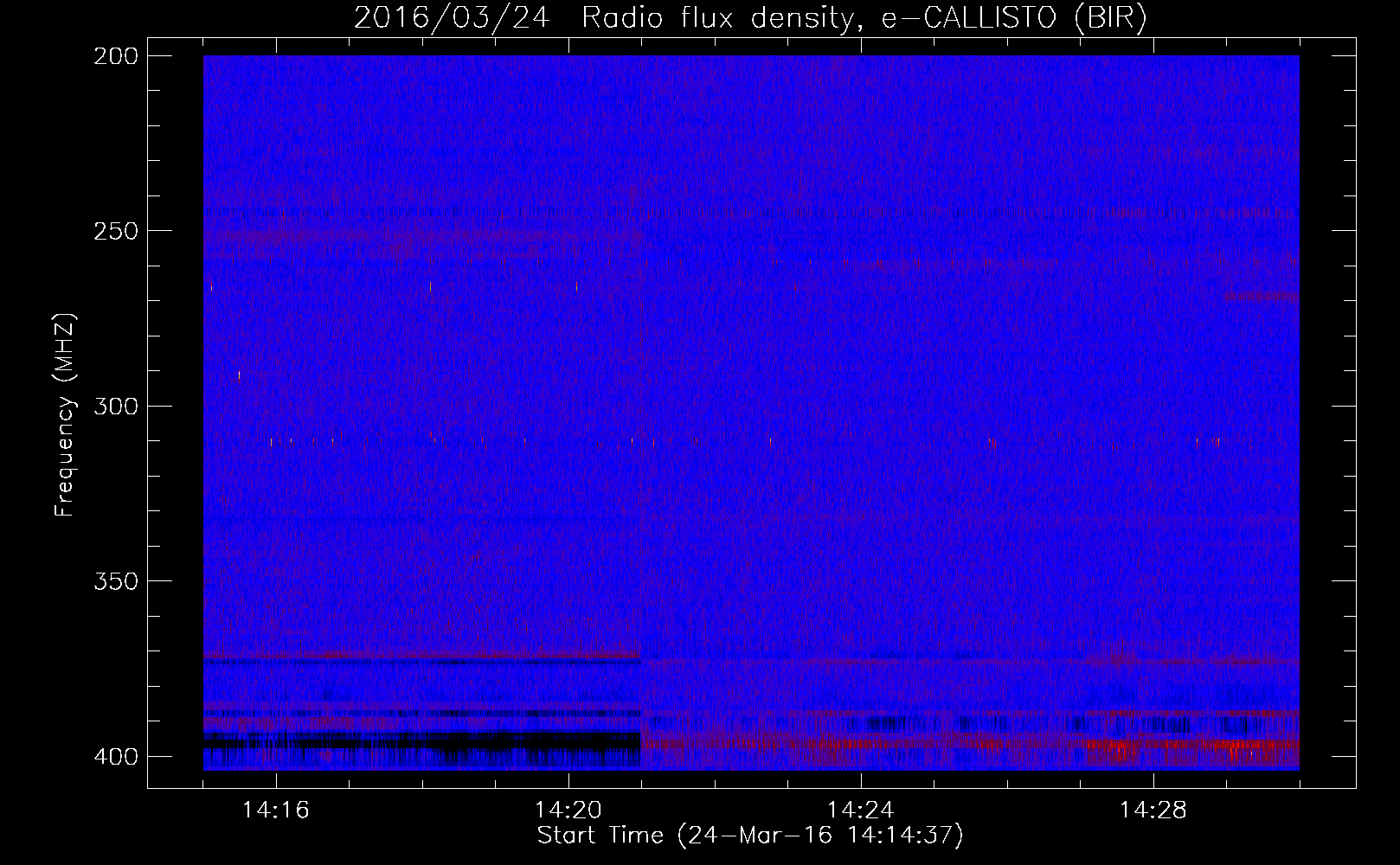Click the 14:20 time tick label
This screenshot has height=865, width=1400.
pyautogui.click(x=568, y=811)
